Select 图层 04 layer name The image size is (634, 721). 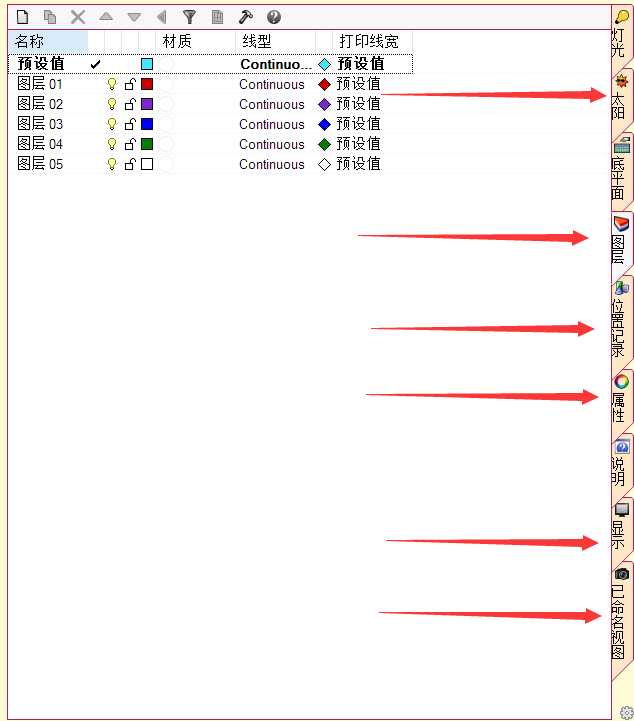click(40, 144)
